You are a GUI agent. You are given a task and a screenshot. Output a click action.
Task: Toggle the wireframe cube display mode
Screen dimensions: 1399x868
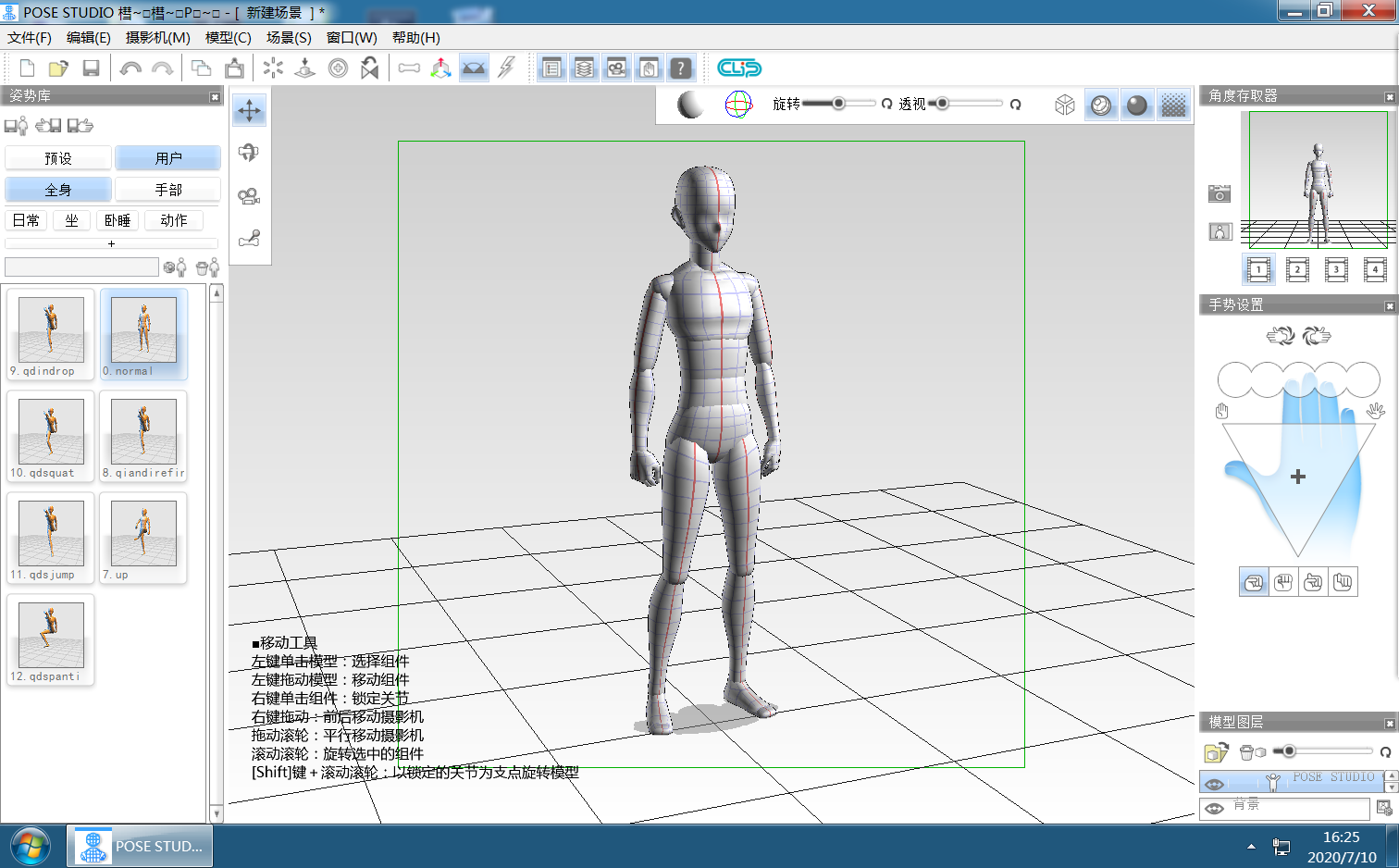[x=1065, y=105]
